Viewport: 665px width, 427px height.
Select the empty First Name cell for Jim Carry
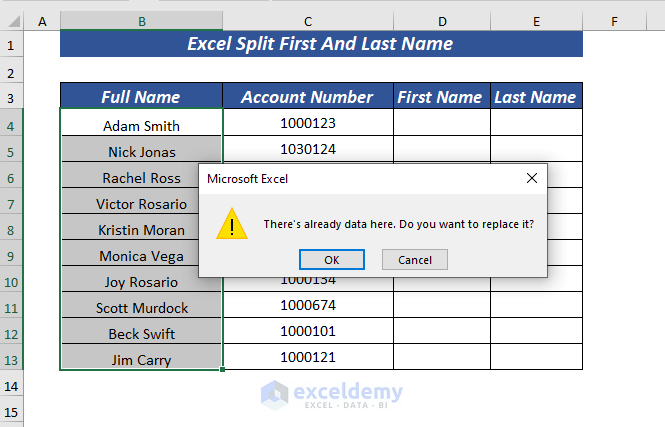(x=442, y=357)
